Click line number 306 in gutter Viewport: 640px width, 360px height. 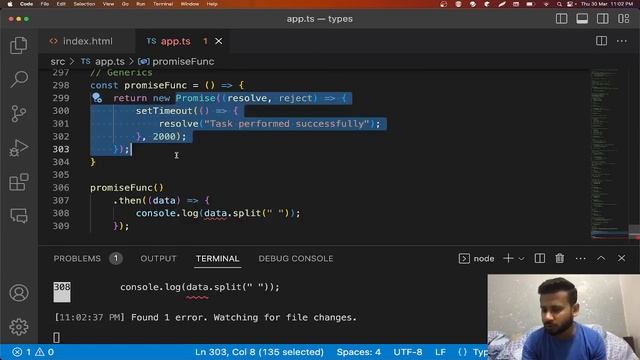(61, 187)
